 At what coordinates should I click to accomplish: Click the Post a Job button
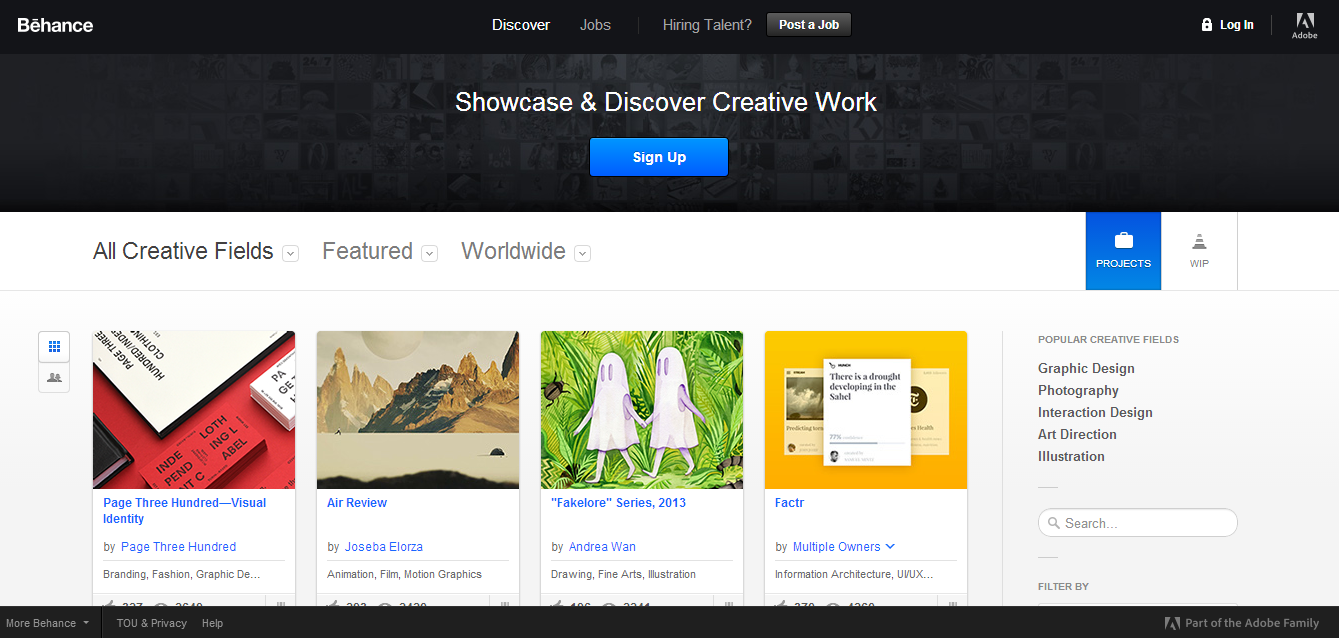pos(808,25)
